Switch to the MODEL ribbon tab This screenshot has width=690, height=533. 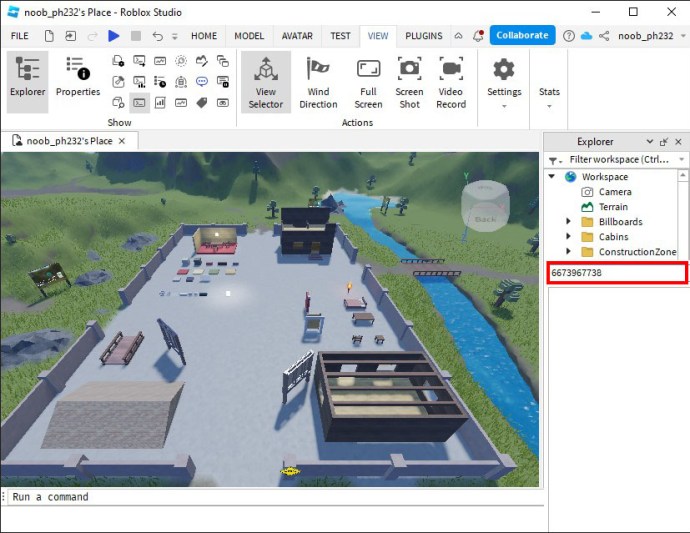[249, 36]
